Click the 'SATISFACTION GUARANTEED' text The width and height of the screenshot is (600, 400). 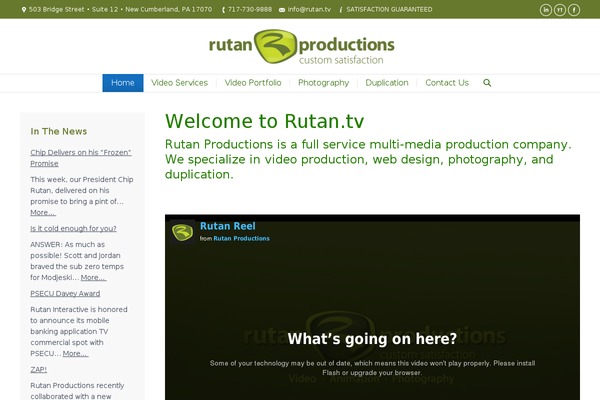click(x=389, y=10)
